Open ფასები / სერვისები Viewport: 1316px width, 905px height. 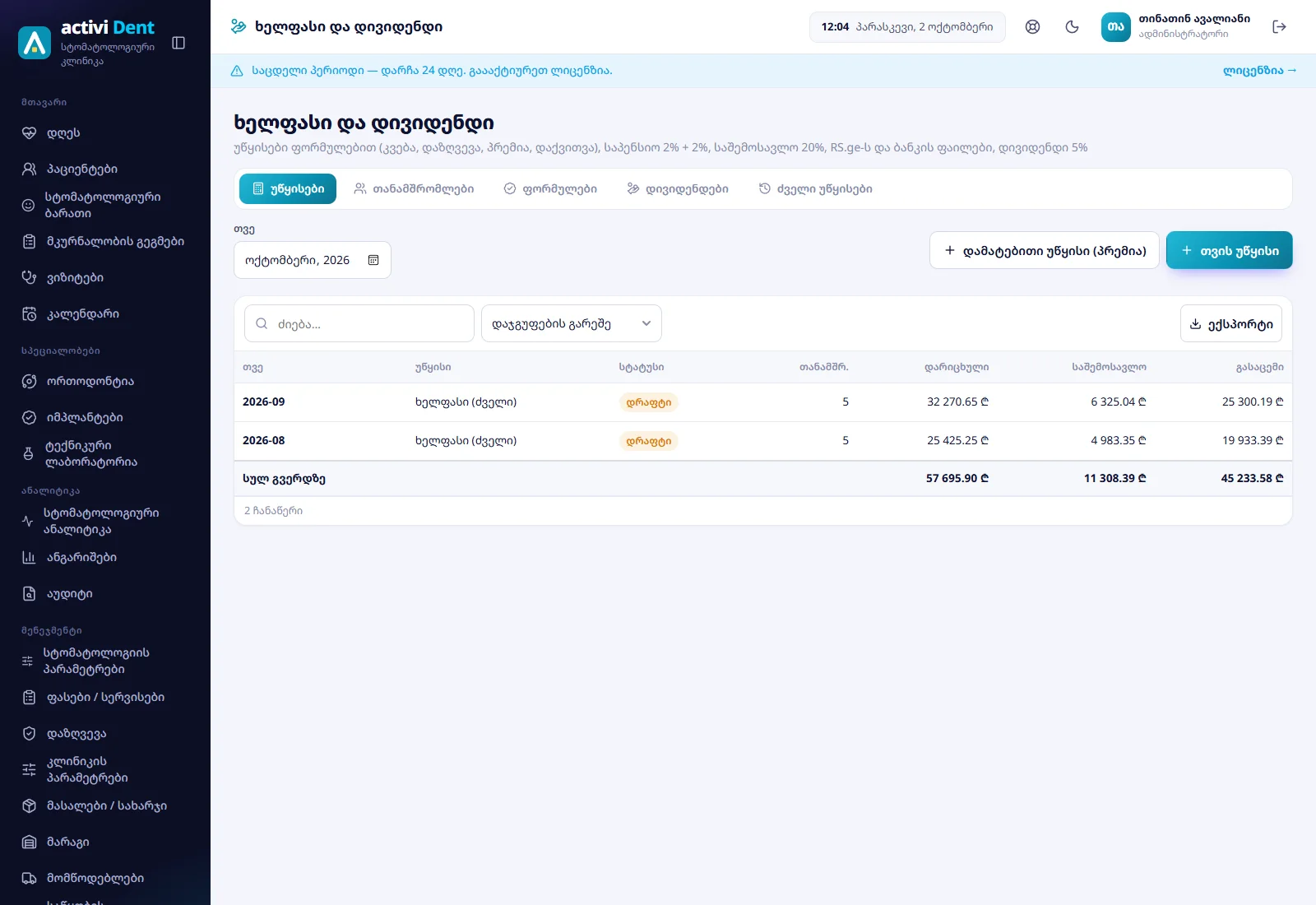(x=105, y=697)
